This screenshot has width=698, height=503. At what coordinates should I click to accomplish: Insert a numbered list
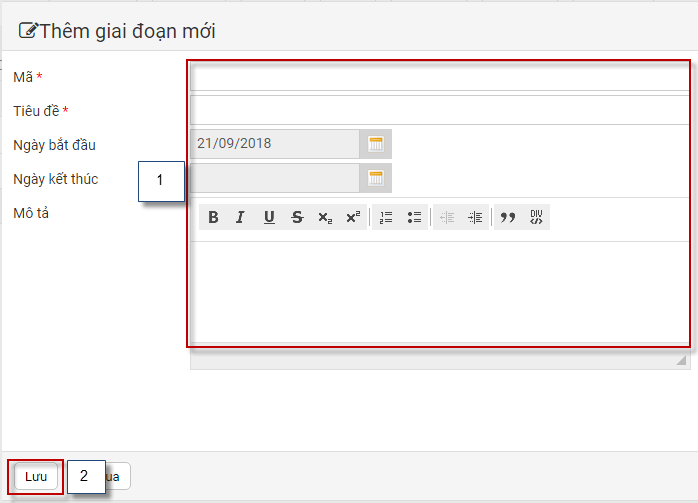(386, 217)
